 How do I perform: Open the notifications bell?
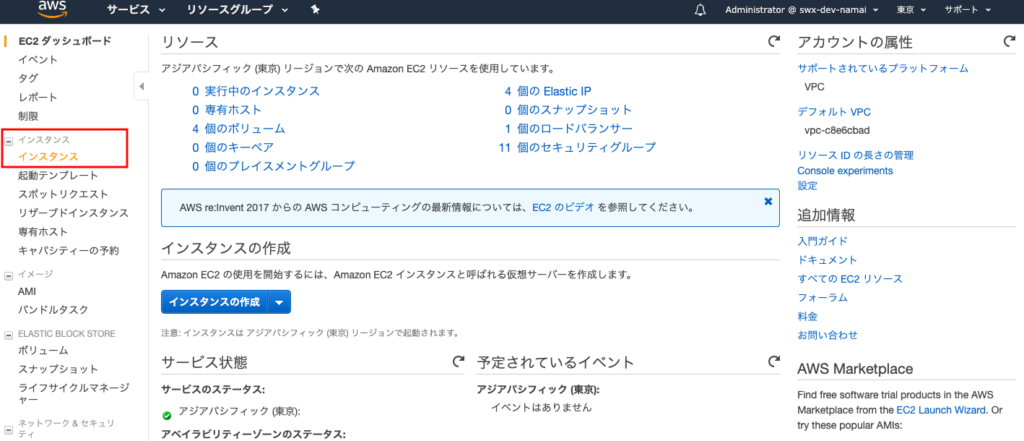click(700, 10)
